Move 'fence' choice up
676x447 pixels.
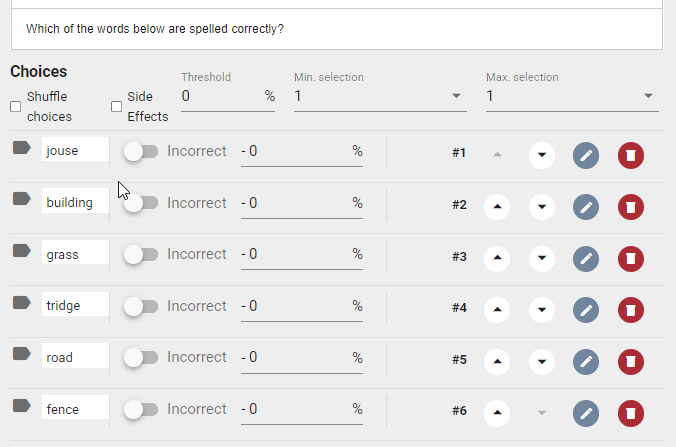pos(497,413)
